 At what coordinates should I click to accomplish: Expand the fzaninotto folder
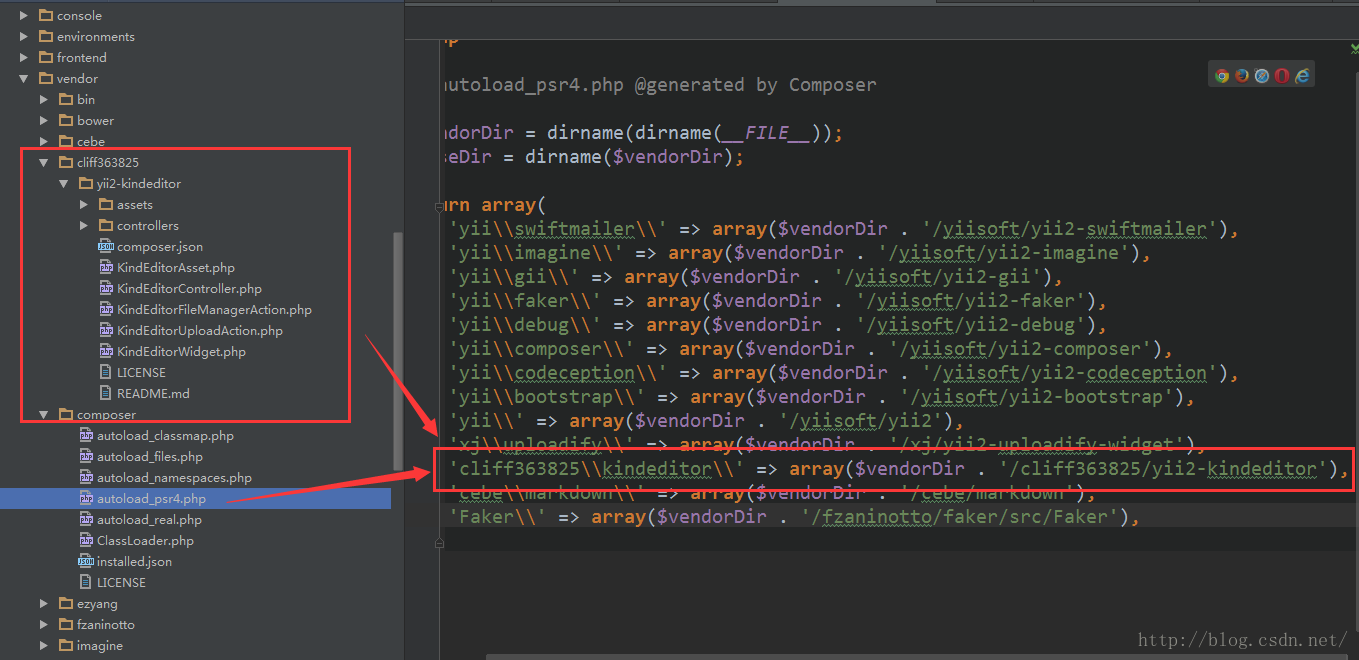pos(44,624)
